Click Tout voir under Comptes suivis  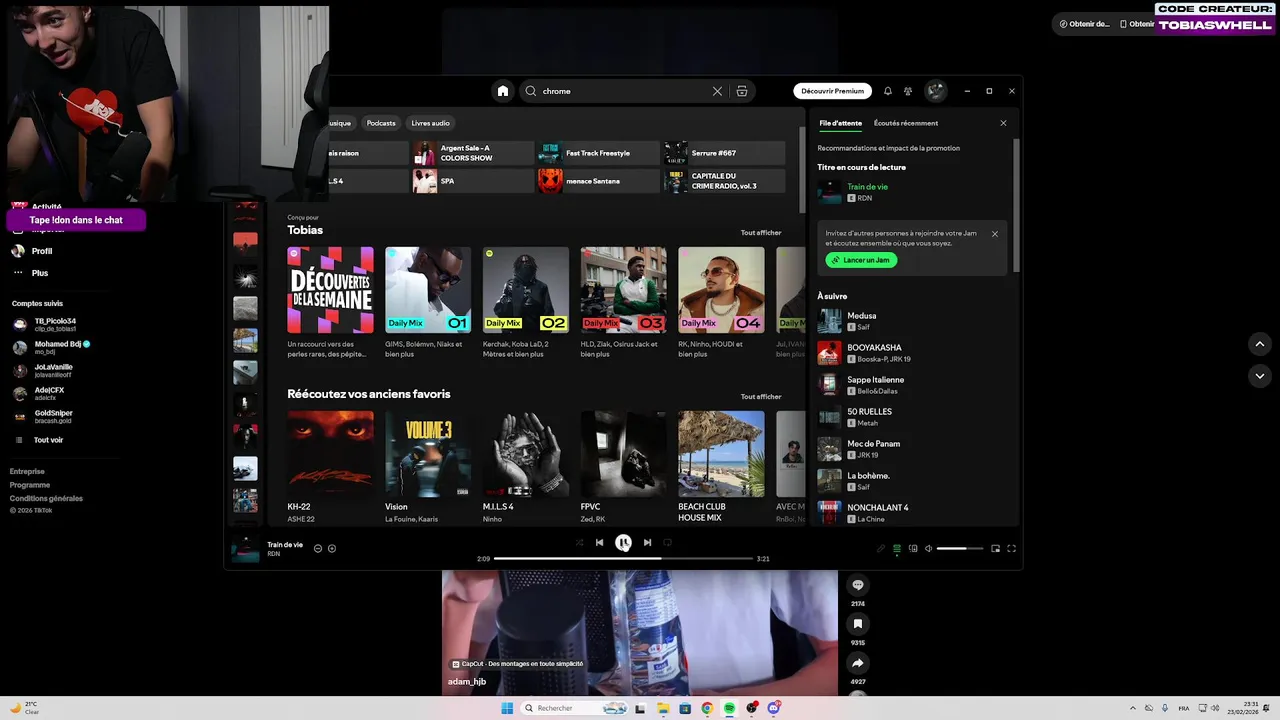[x=40, y=440]
